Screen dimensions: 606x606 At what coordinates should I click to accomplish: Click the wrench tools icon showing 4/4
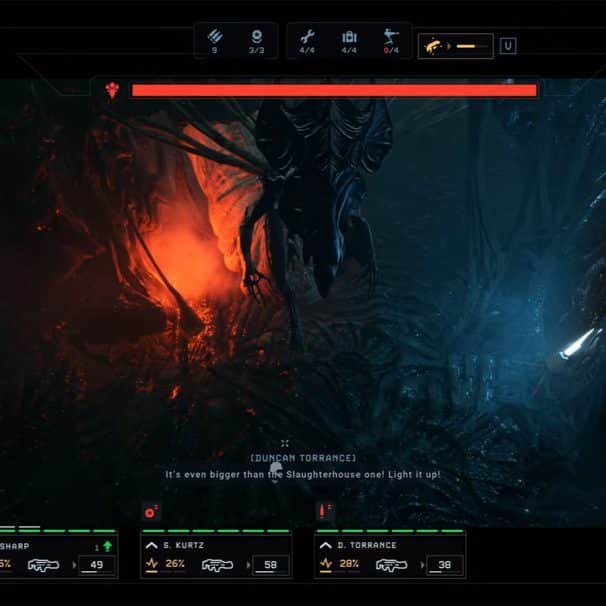click(x=307, y=37)
